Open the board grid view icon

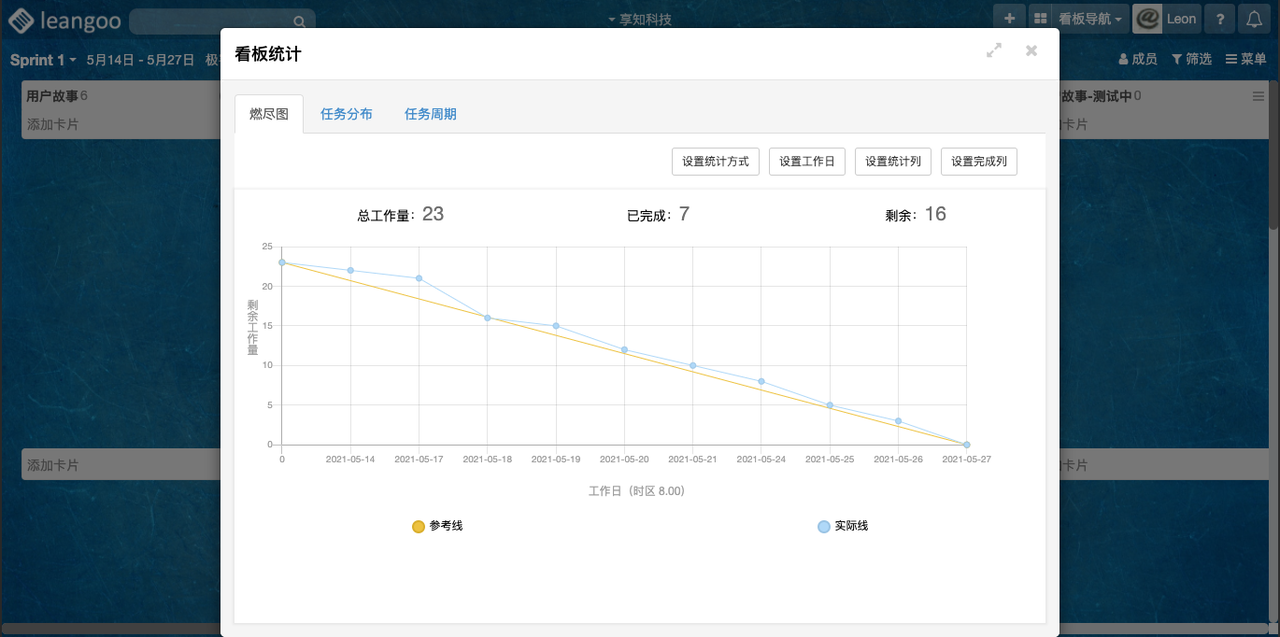(x=1040, y=19)
